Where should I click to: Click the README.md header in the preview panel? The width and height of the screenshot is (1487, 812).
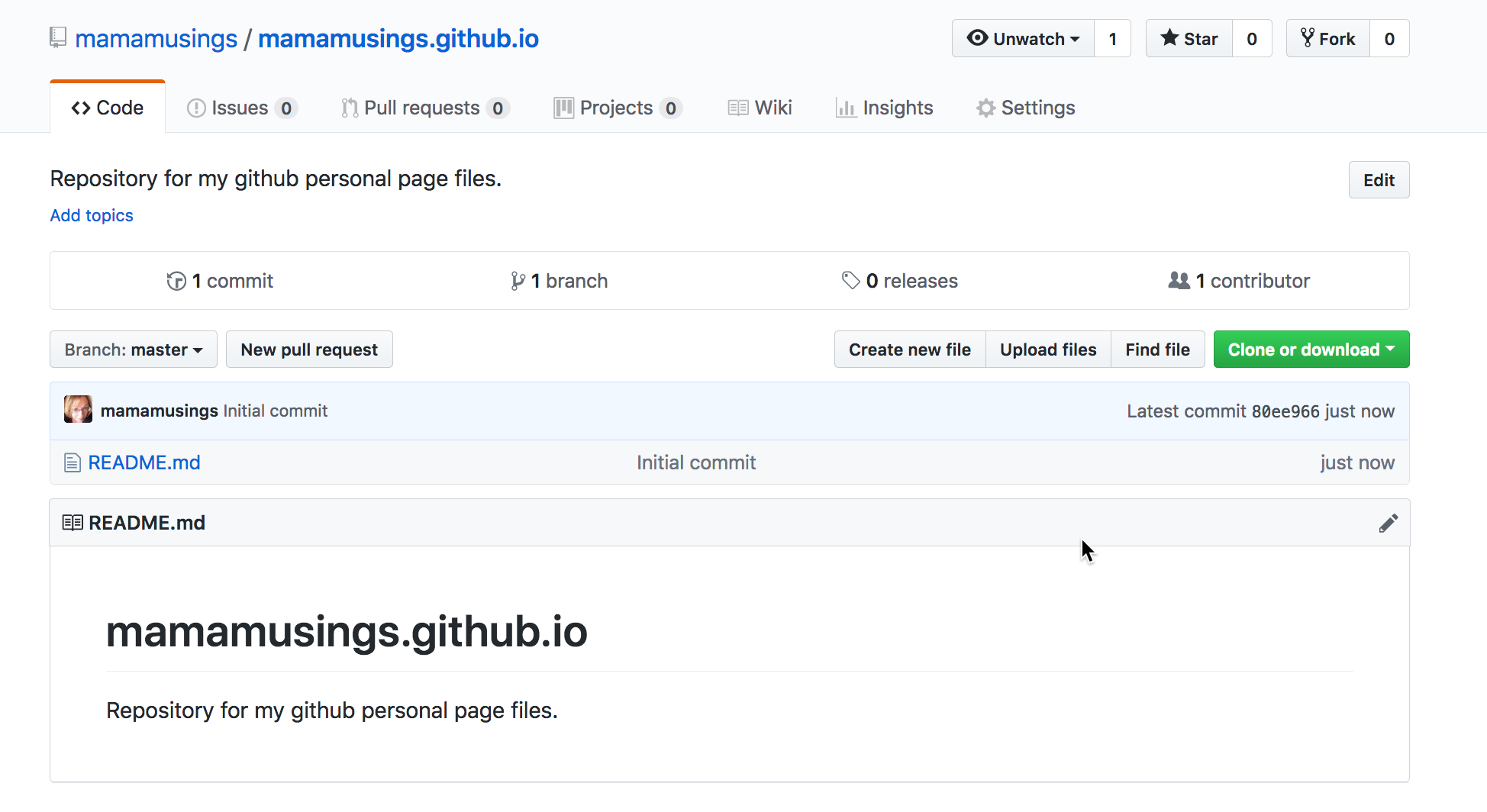tap(147, 523)
